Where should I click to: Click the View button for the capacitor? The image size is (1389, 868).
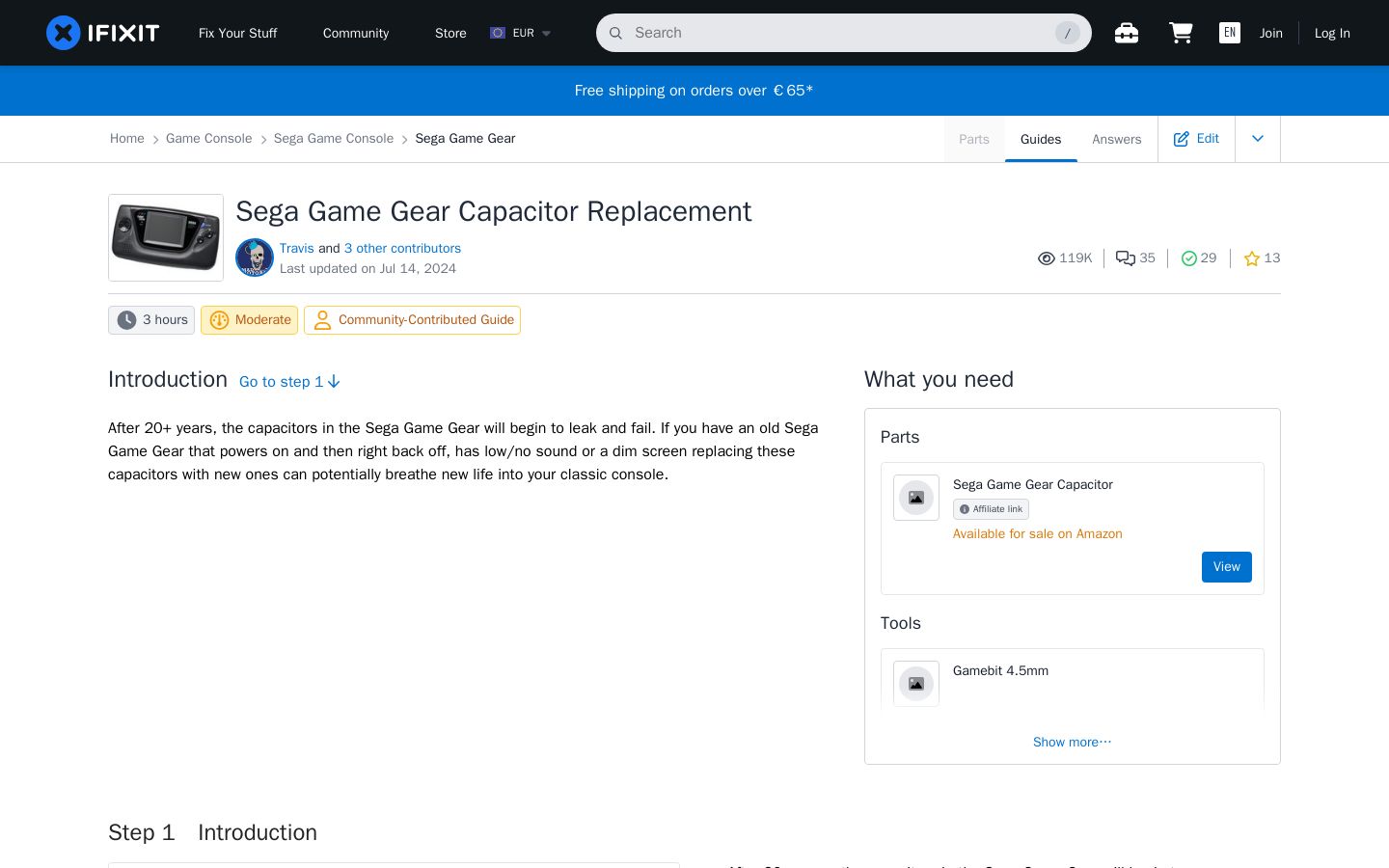click(1226, 567)
